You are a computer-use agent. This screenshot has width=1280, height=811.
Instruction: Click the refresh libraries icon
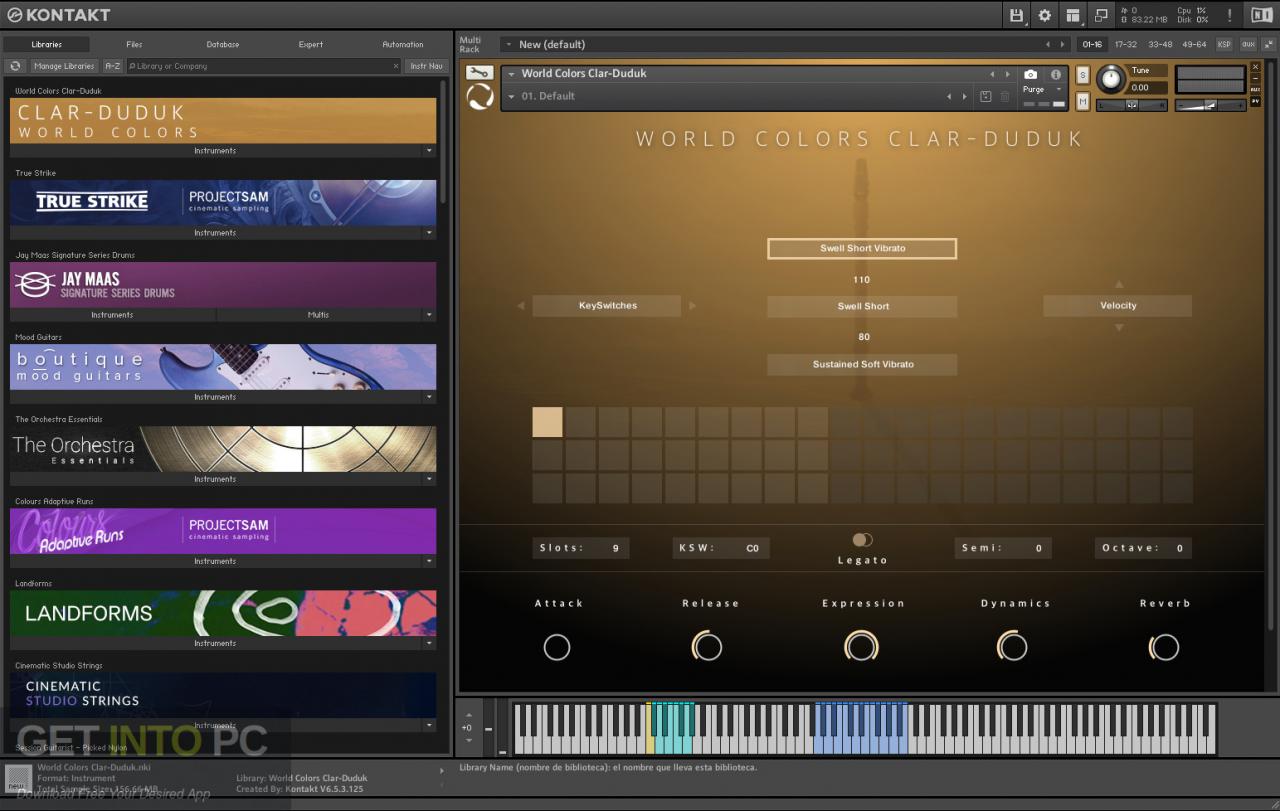tap(15, 66)
